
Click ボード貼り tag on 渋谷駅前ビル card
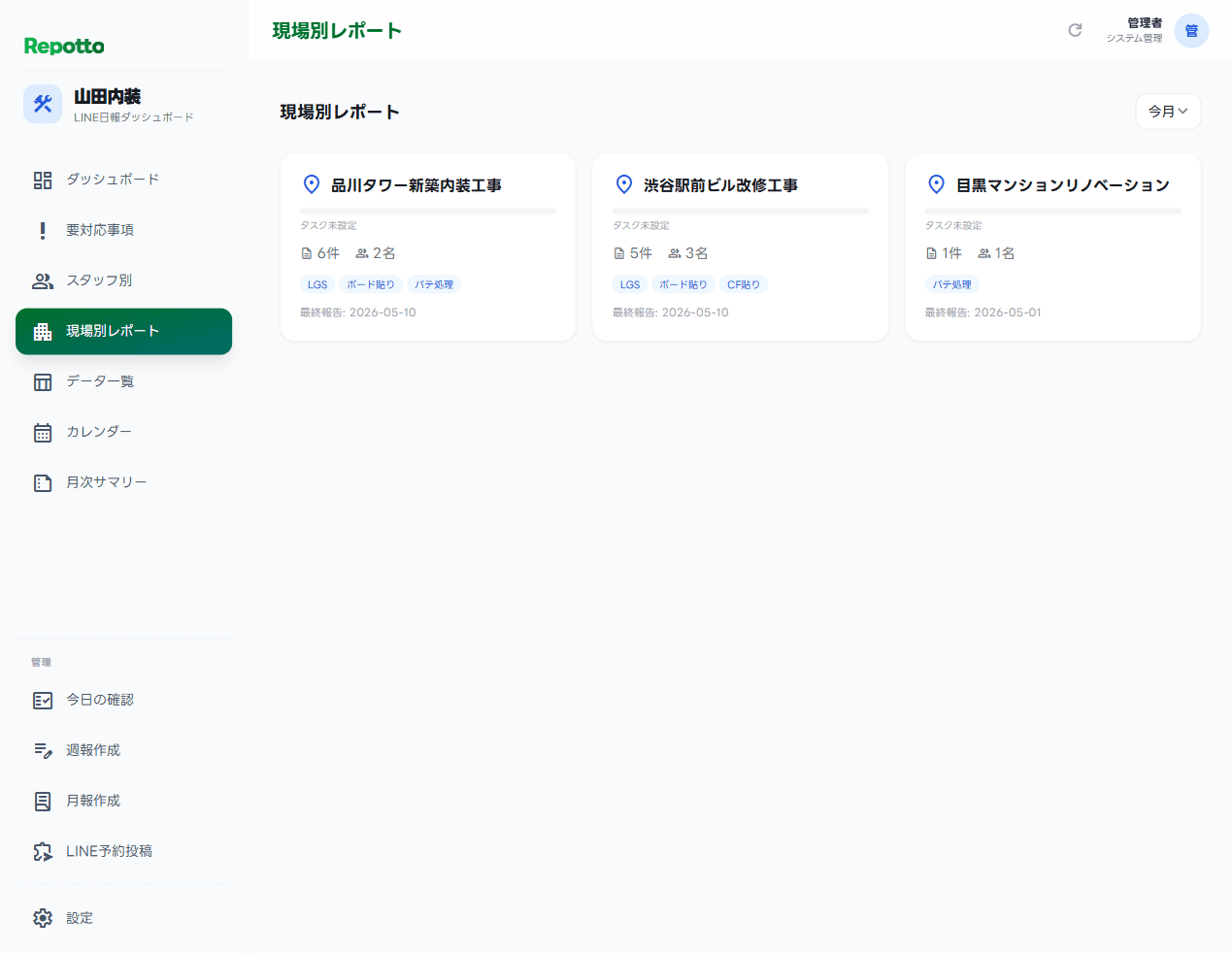pos(683,284)
